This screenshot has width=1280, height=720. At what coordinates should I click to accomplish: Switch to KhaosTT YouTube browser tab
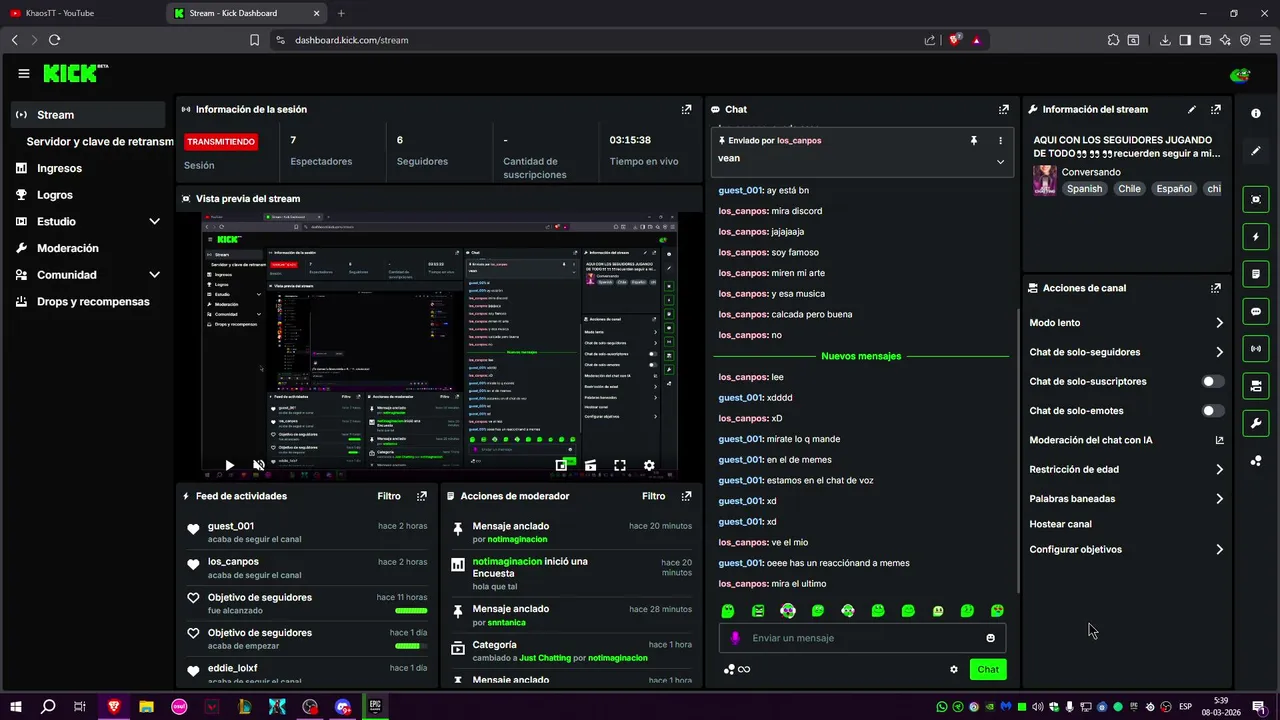point(82,13)
